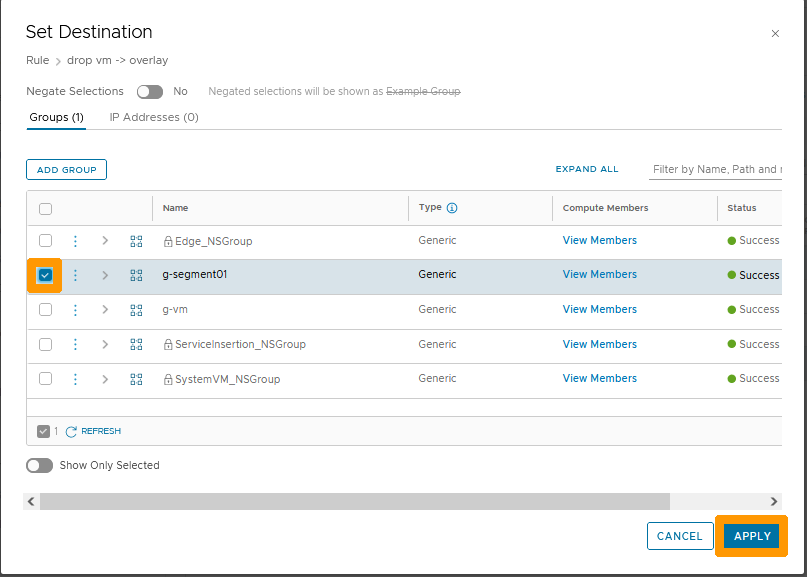Click the related groups icon beside g-vm
This screenshot has width=807, height=577.
click(x=136, y=309)
